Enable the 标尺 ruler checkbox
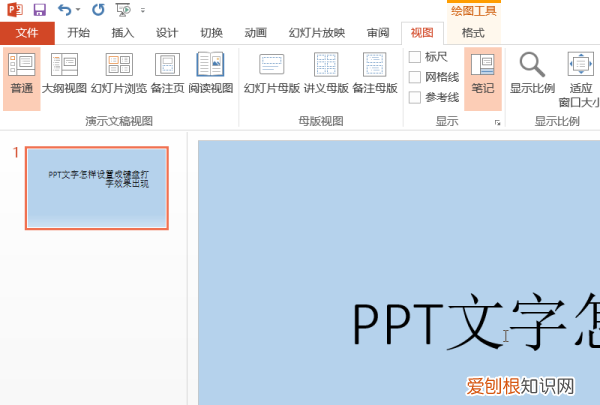This screenshot has height=405, width=600. pos(415,57)
